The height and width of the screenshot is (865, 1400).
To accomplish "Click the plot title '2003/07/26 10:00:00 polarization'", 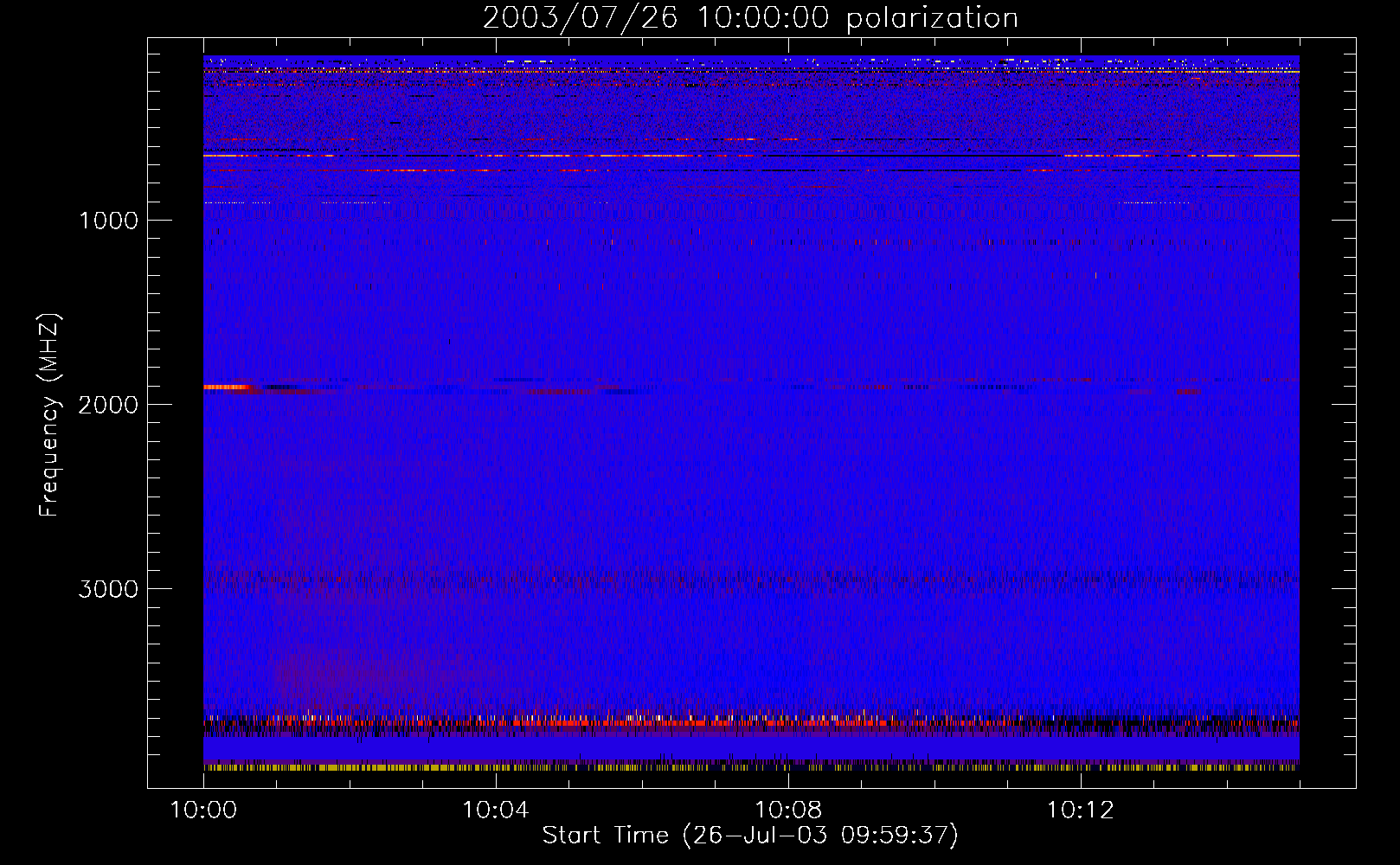I will 750,18.
